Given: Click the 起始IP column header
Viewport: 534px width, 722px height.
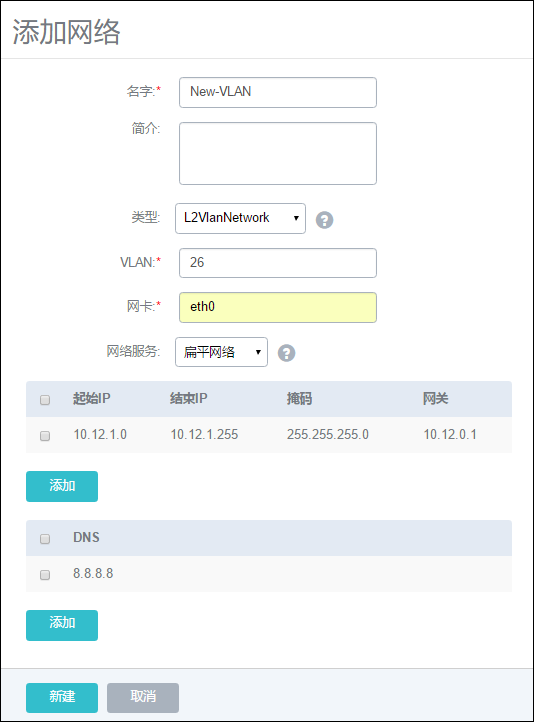Looking at the screenshot, I should tap(92, 398).
